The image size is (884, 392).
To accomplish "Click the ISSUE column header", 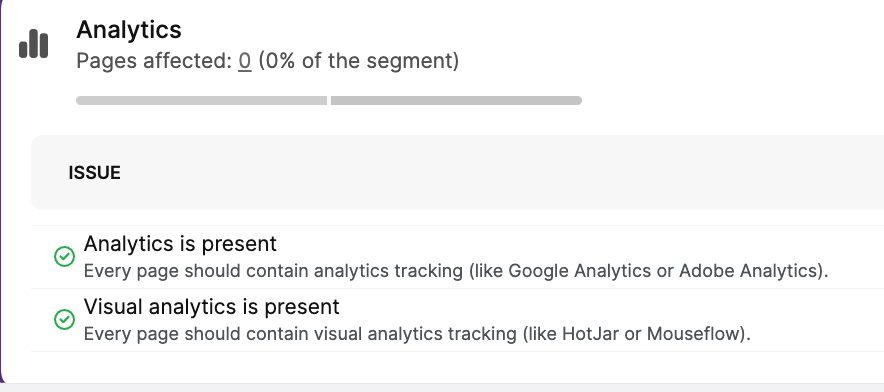I will [x=95, y=173].
